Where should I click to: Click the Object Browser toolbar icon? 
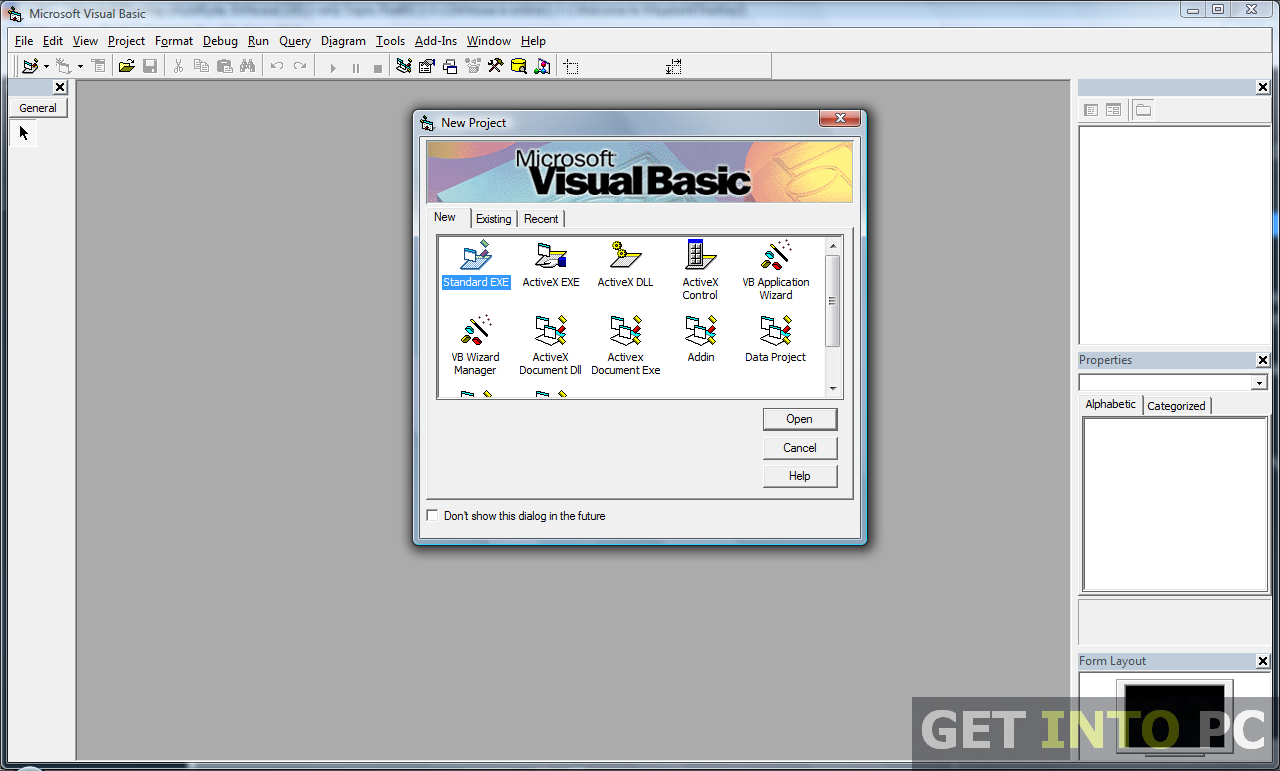[472, 66]
